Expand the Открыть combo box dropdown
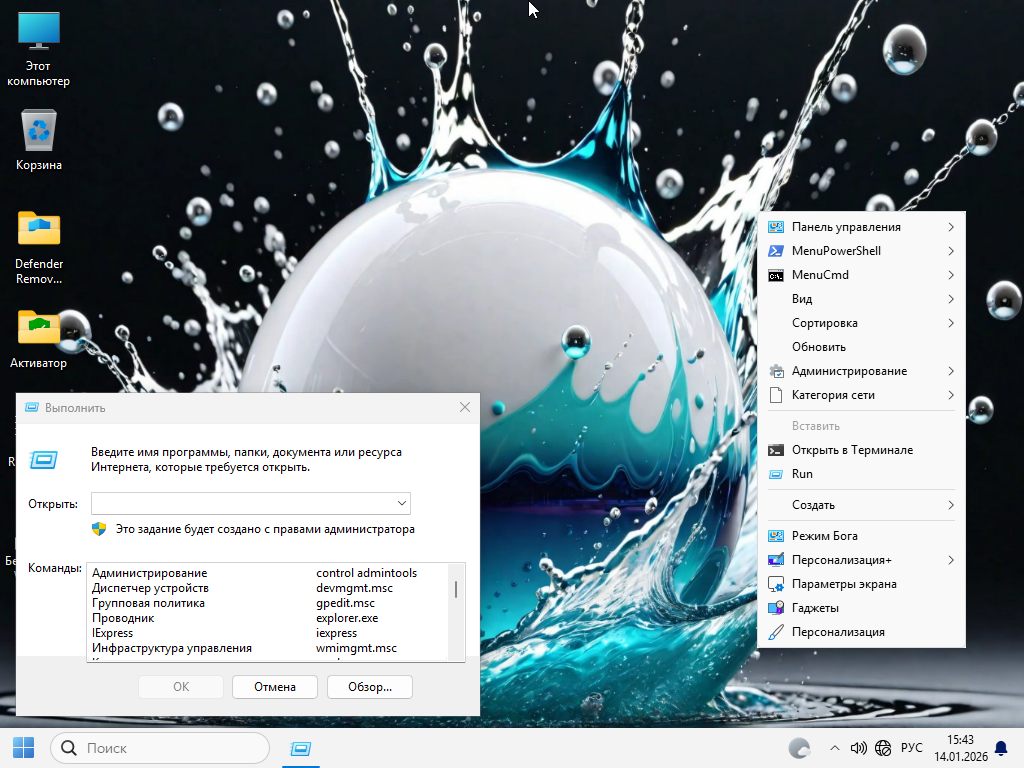Viewport: 1024px width, 768px height. click(x=401, y=503)
